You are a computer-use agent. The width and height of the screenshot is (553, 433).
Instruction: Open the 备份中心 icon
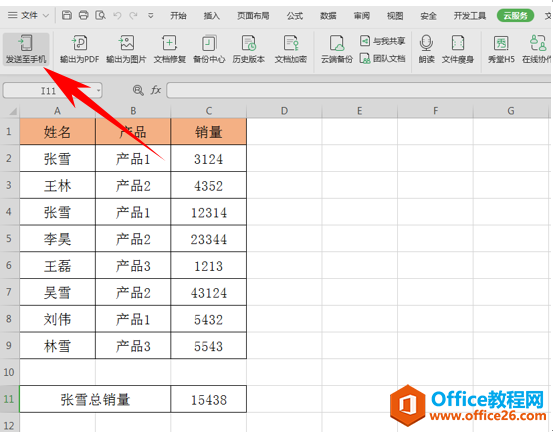tap(209, 44)
